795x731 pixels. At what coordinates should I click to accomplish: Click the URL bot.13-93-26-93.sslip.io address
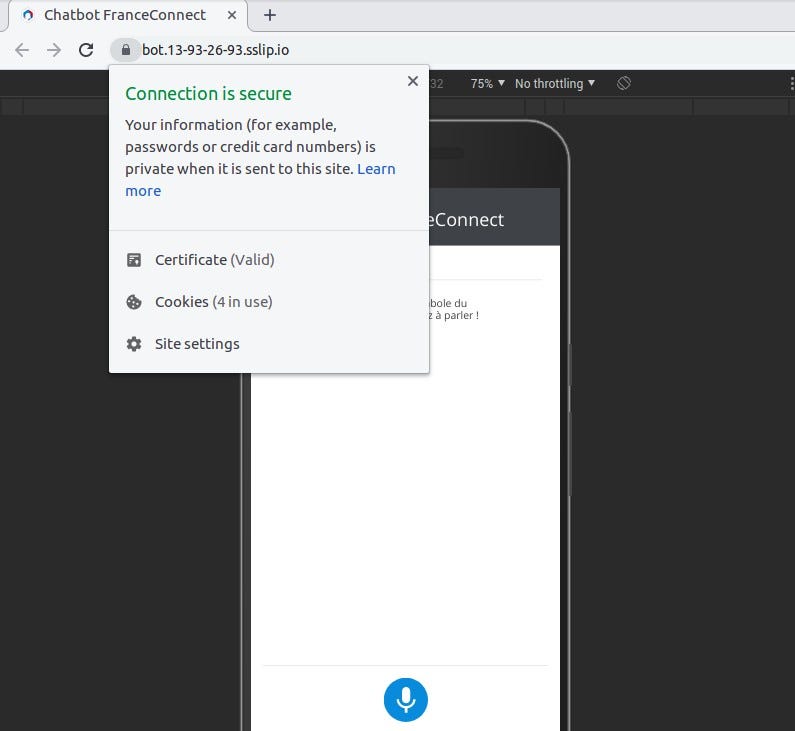point(215,50)
